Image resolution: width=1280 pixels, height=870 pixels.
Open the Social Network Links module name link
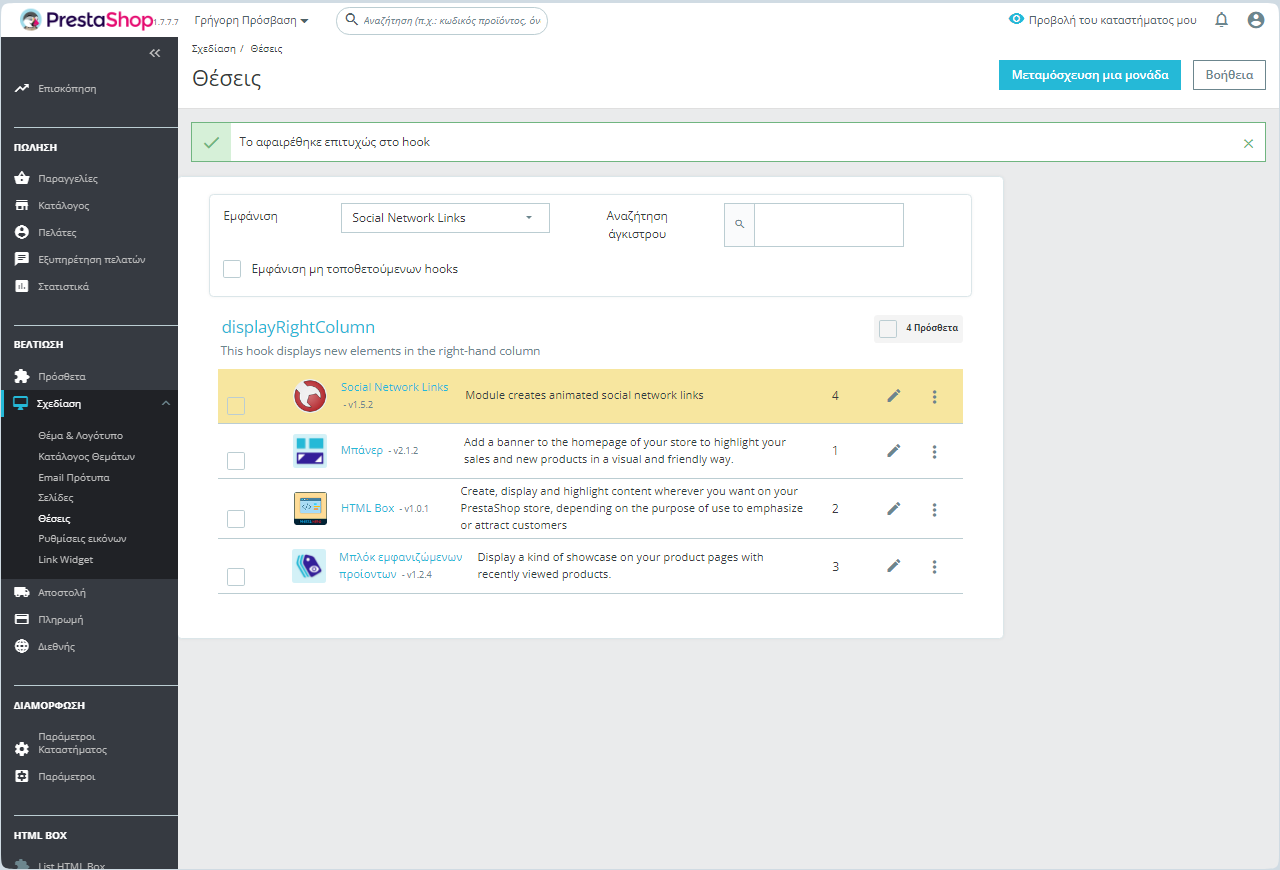point(395,387)
